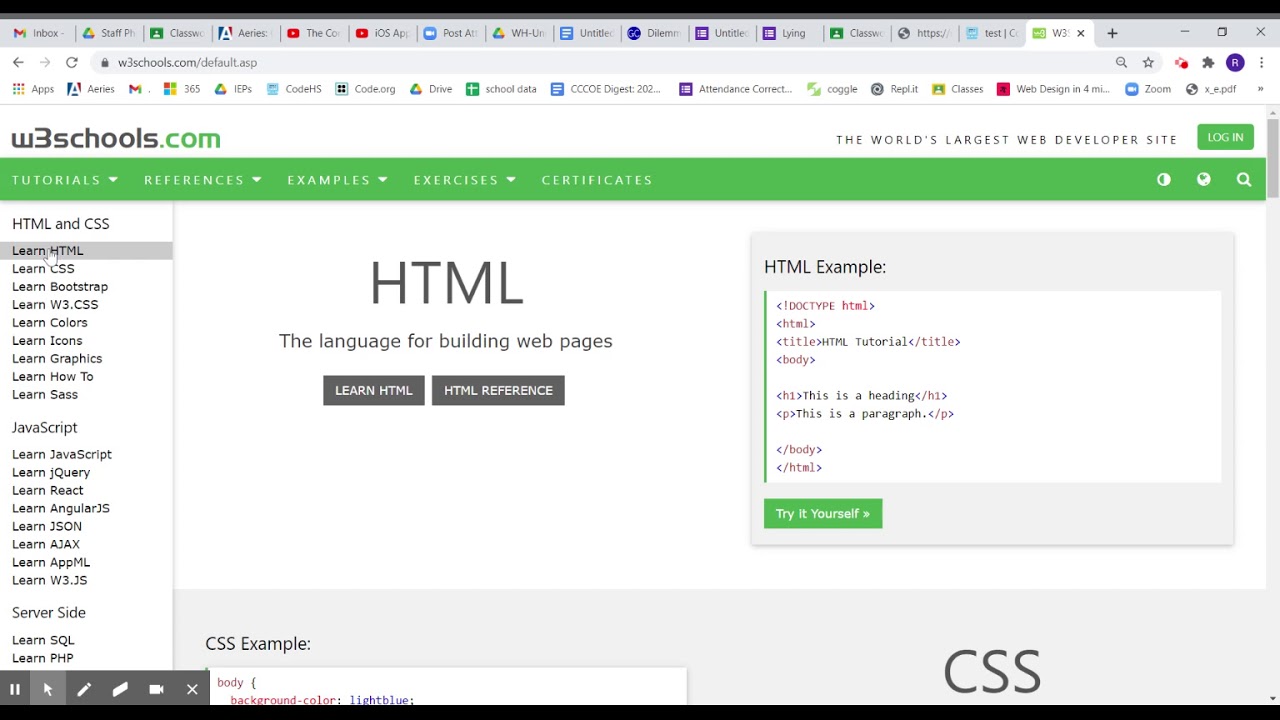Screen dimensions: 1280x720
Task: Open Learn W3.JS link
Action: tap(50, 581)
